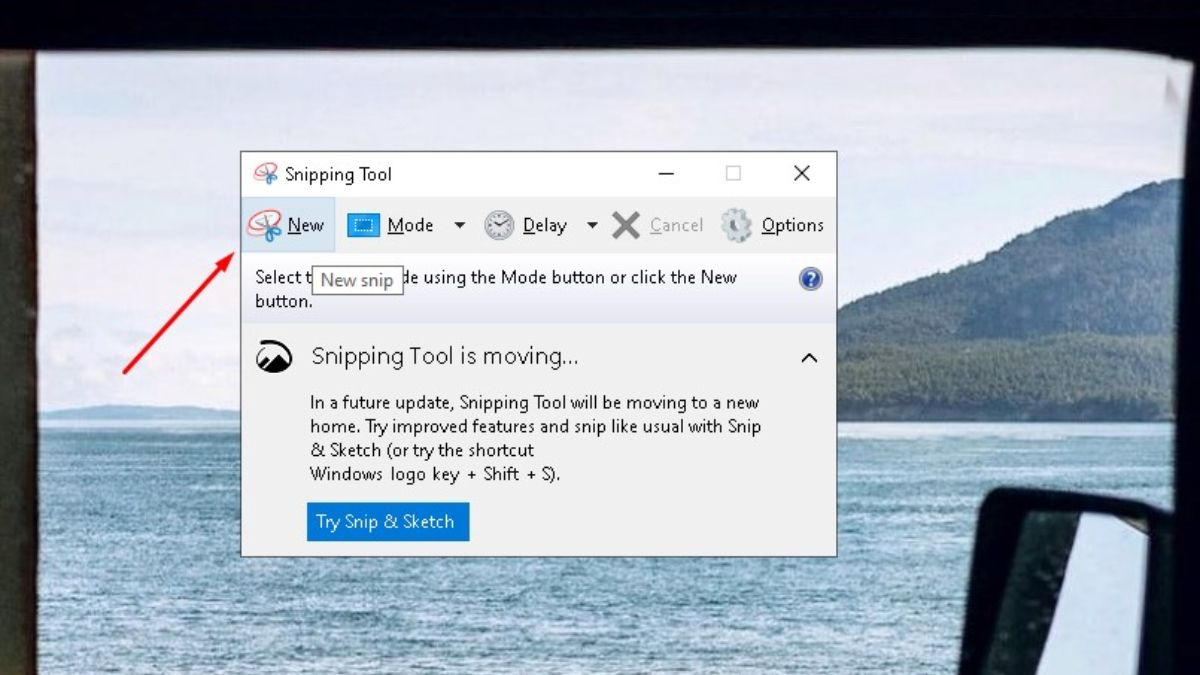Click the Delay clock icon
The image size is (1200, 675).
[x=497, y=224]
